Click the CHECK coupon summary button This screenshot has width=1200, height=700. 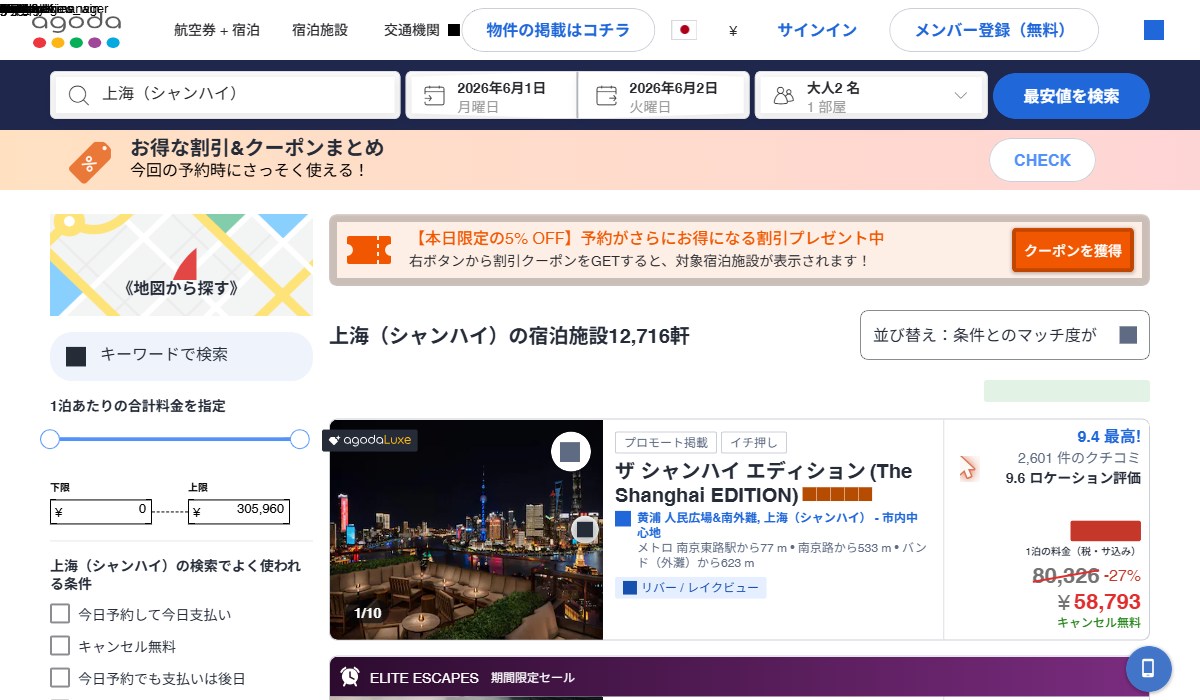tap(1042, 160)
